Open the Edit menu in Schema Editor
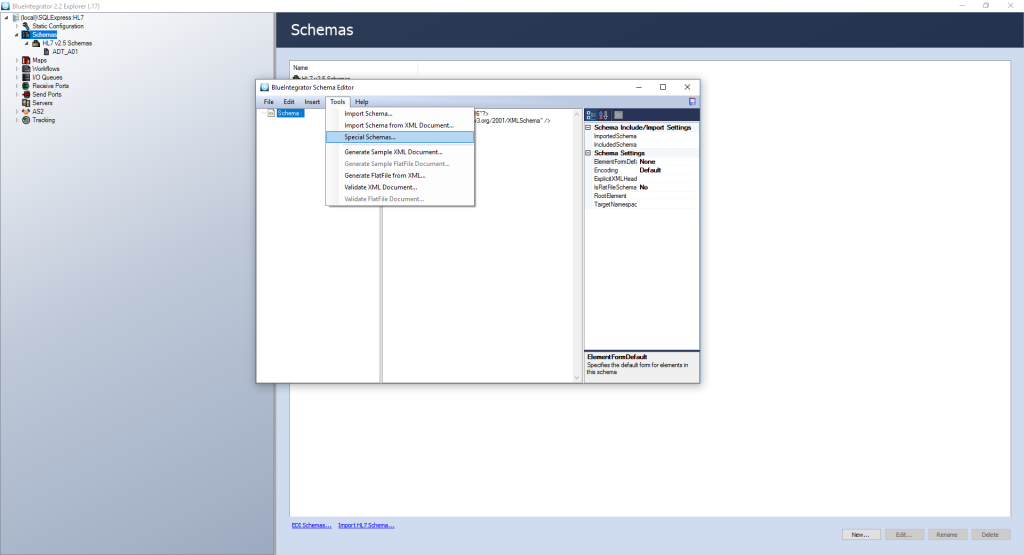1024x555 pixels. pyautogui.click(x=289, y=102)
